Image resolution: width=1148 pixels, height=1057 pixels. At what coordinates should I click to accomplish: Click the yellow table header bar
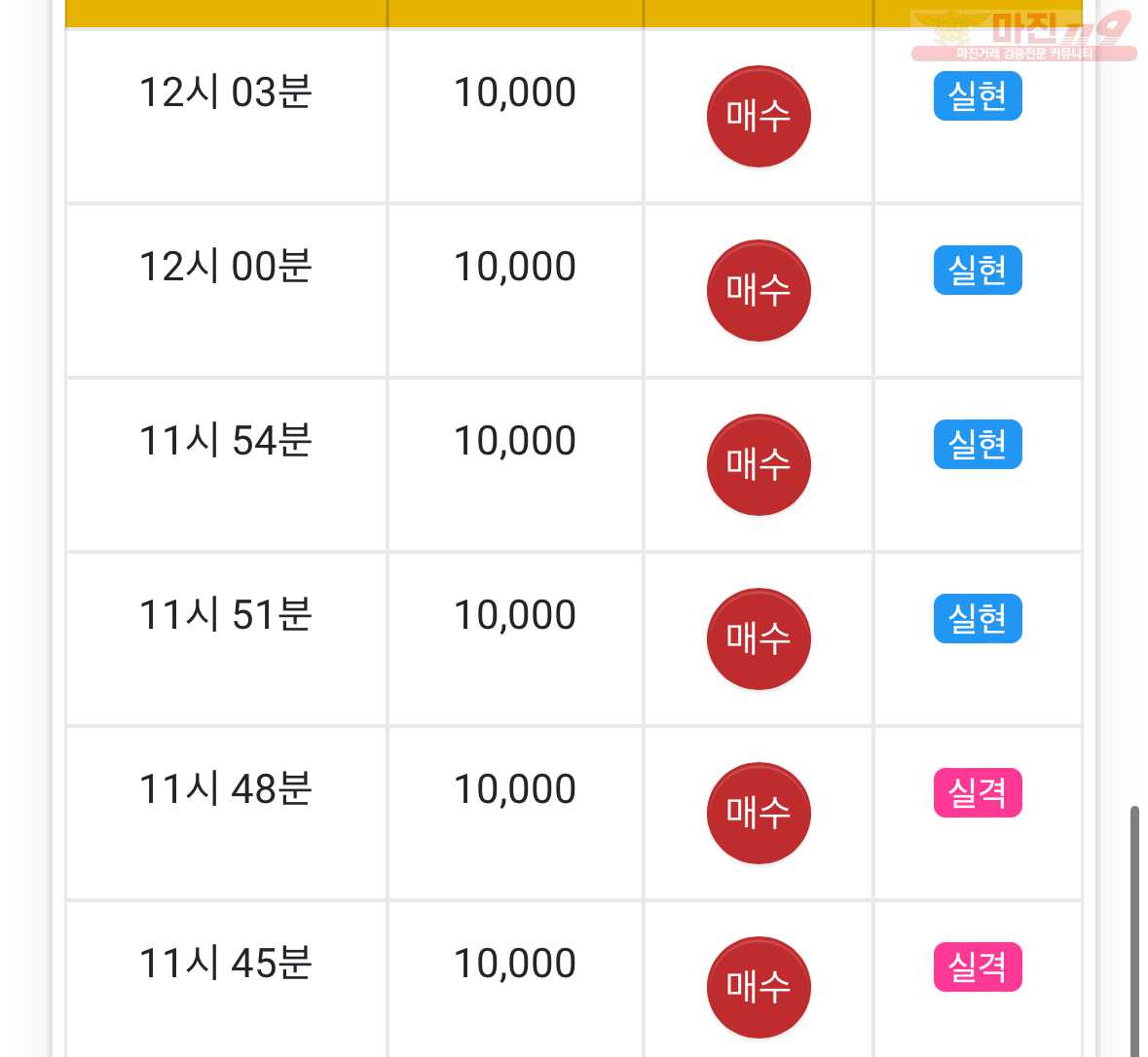click(574, 14)
